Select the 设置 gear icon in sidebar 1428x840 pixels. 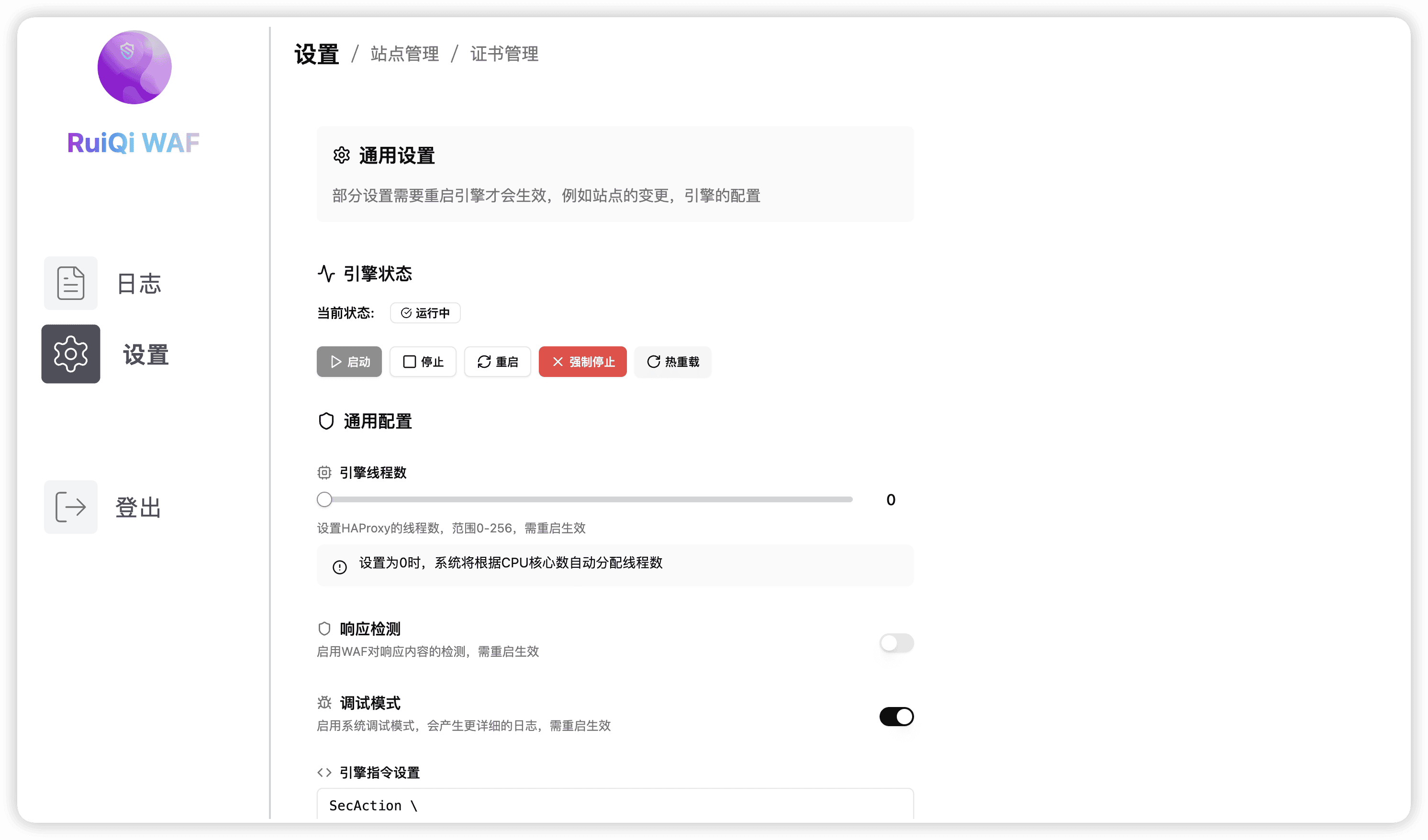(x=71, y=354)
